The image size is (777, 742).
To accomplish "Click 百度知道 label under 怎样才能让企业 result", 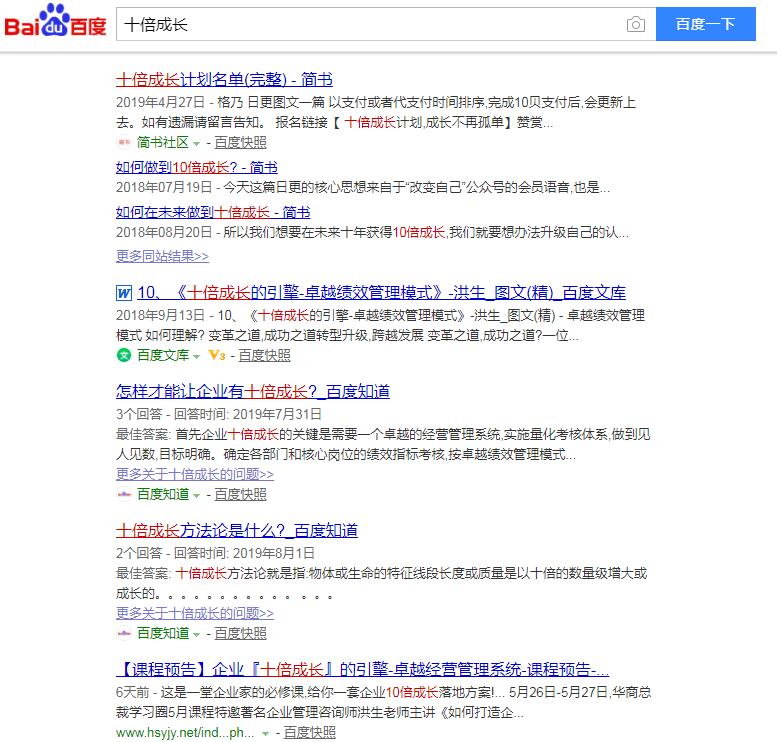I will [x=163, y=494].
